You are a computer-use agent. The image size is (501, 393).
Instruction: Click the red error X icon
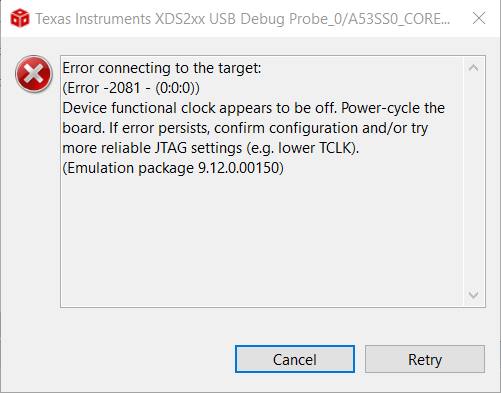34,74
